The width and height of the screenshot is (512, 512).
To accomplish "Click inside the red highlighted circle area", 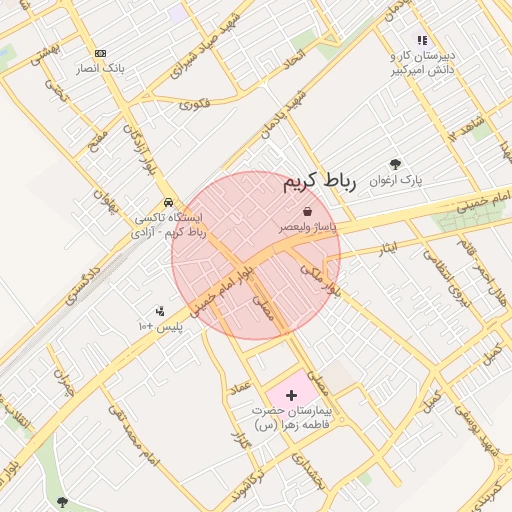I will click(256, 256).
